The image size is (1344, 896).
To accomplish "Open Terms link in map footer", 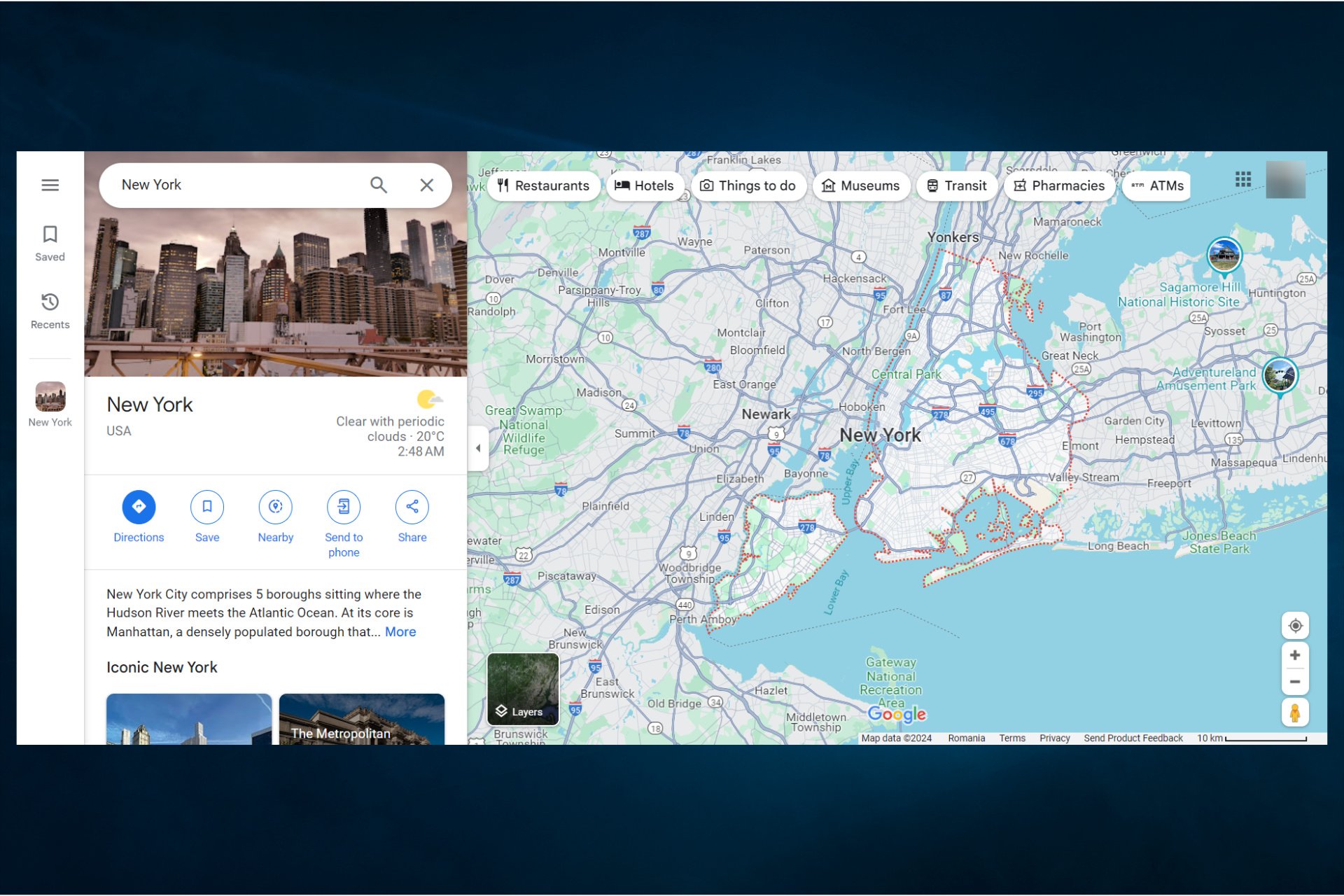I will pyautogui.click(x=1012, y=738).
